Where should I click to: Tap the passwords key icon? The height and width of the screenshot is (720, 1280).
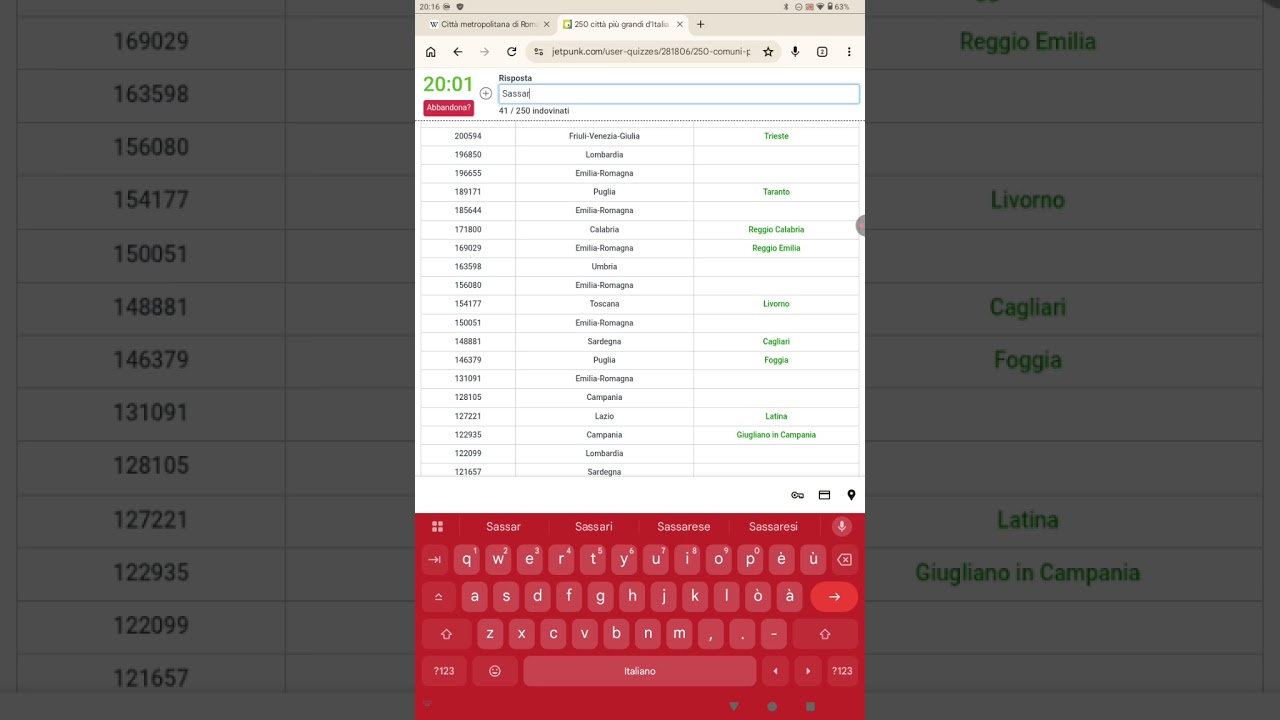click(797, 495)
